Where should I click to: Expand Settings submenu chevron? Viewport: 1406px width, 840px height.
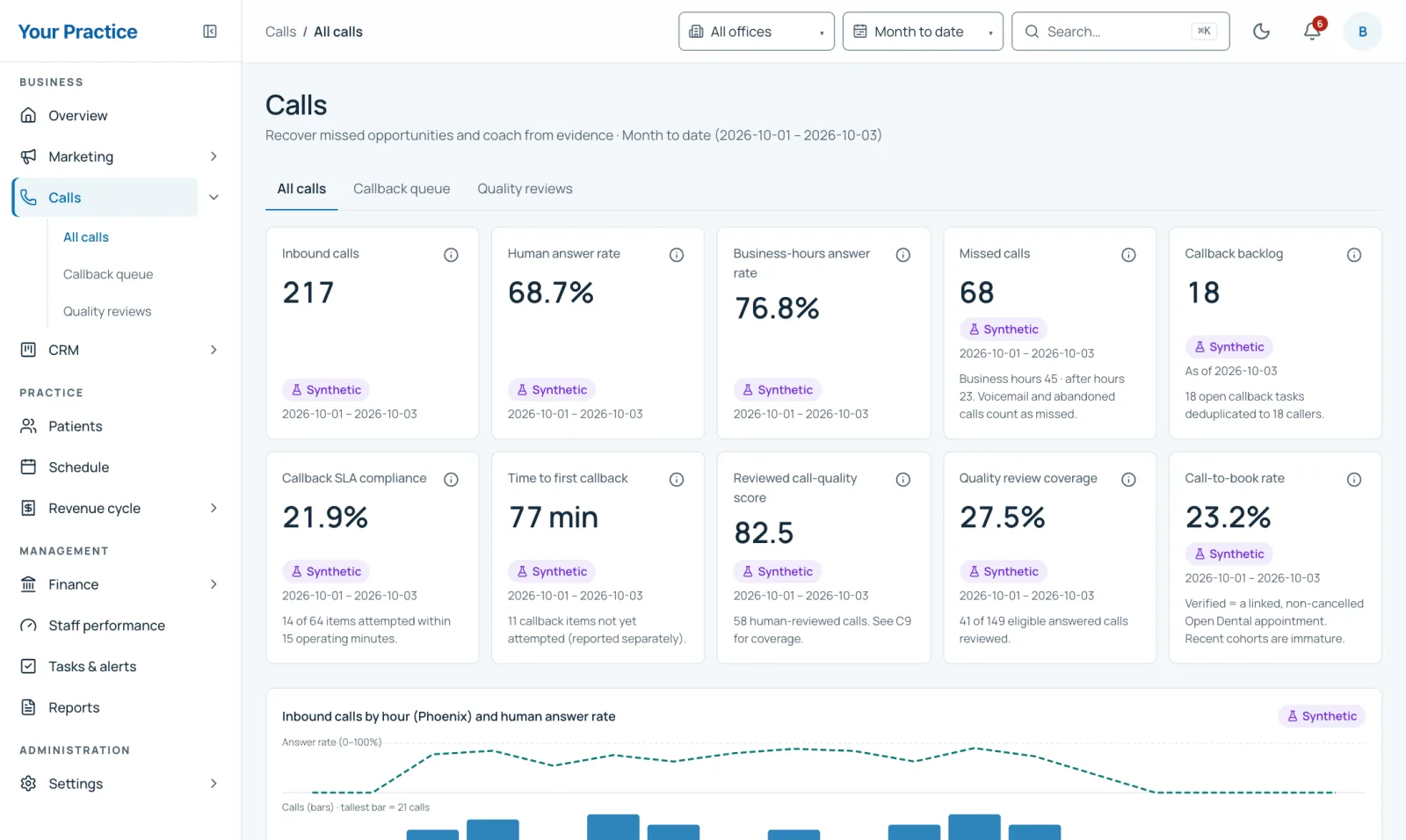214,784
